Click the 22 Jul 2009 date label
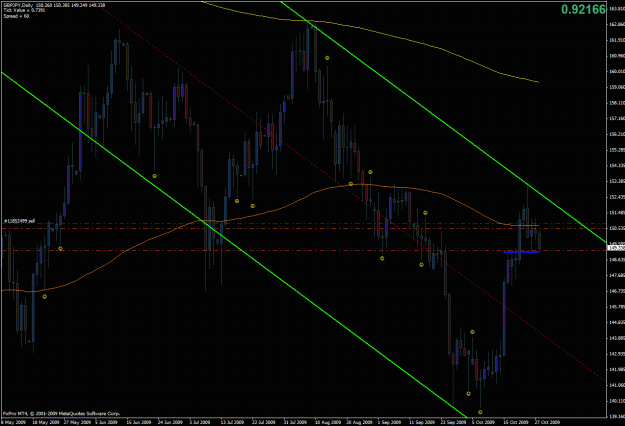This screenshot has height=426, width=625. click(x=263, y=422)
